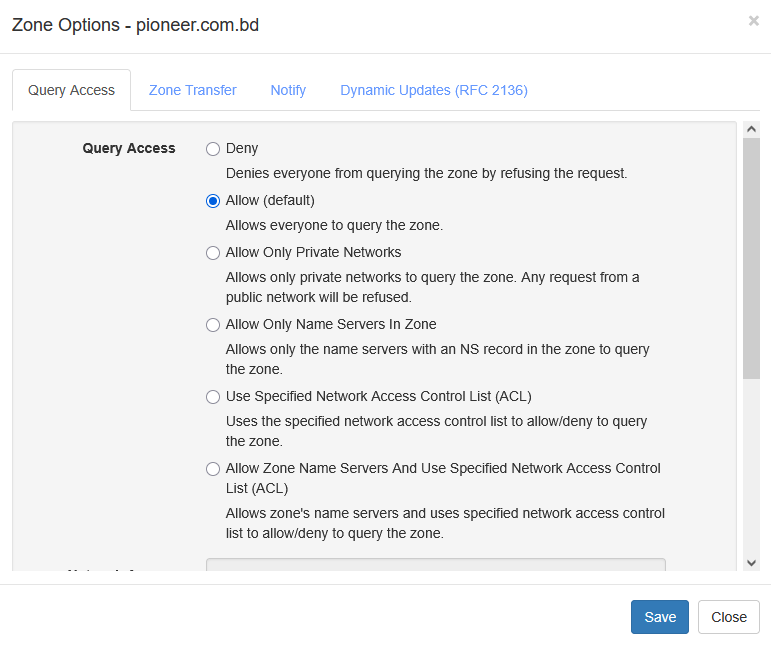Click the Zone Options - pioneer.com.bd title
The height and width of the screenshot is (646, 771).
pos(135,25)
